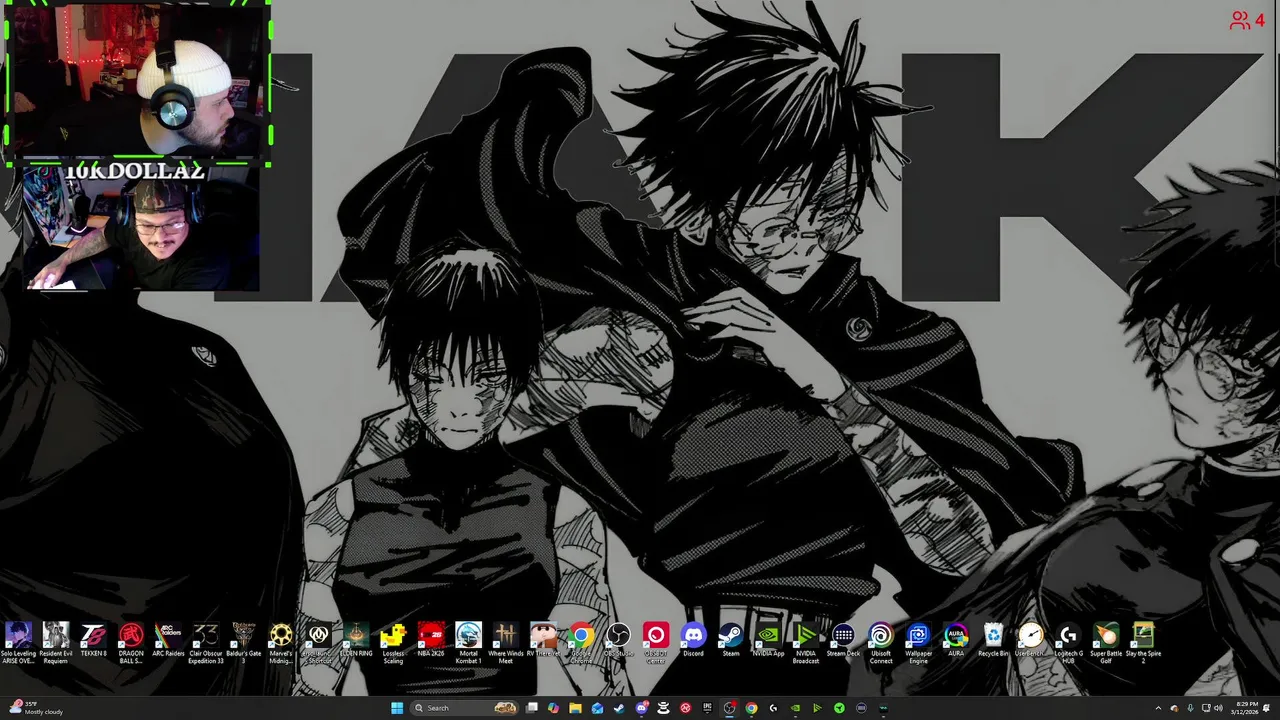
Task: Open Slay the Spire 2 shortcut
Action: (x=1143, y=642)
